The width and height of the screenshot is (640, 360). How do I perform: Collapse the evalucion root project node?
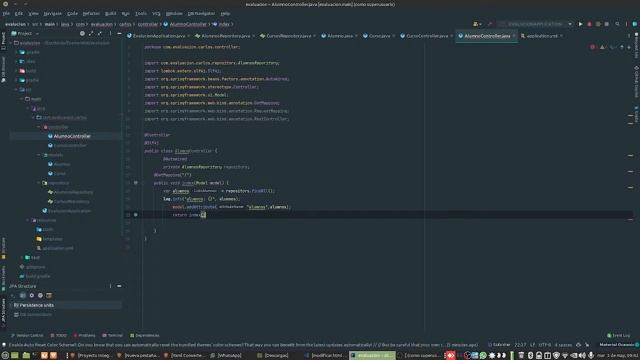11,43
